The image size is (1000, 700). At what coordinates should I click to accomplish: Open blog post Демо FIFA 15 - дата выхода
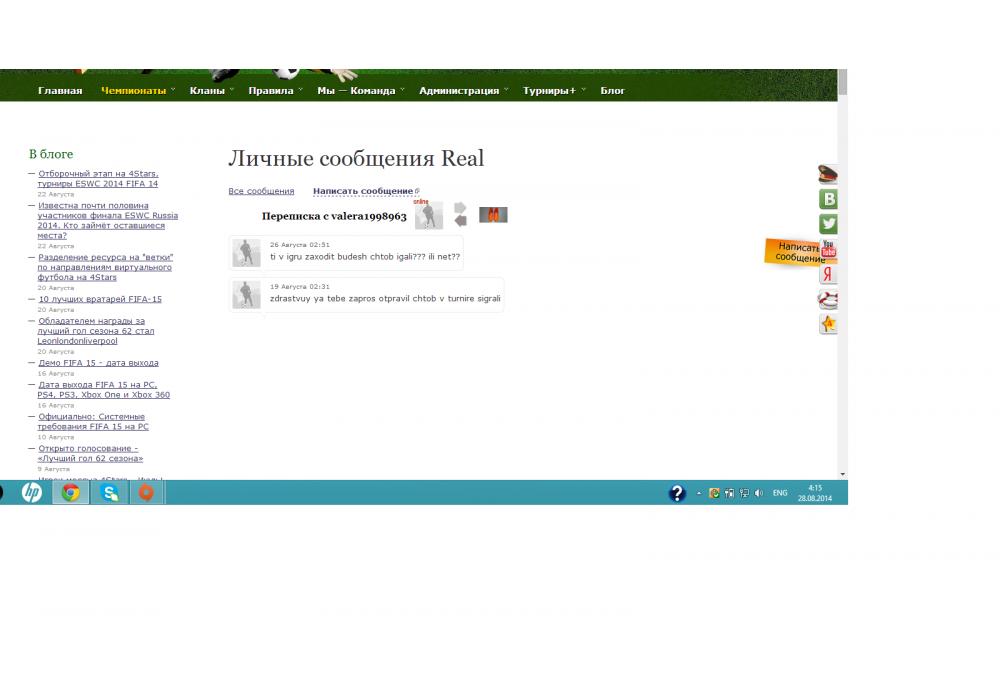[98, 363]
